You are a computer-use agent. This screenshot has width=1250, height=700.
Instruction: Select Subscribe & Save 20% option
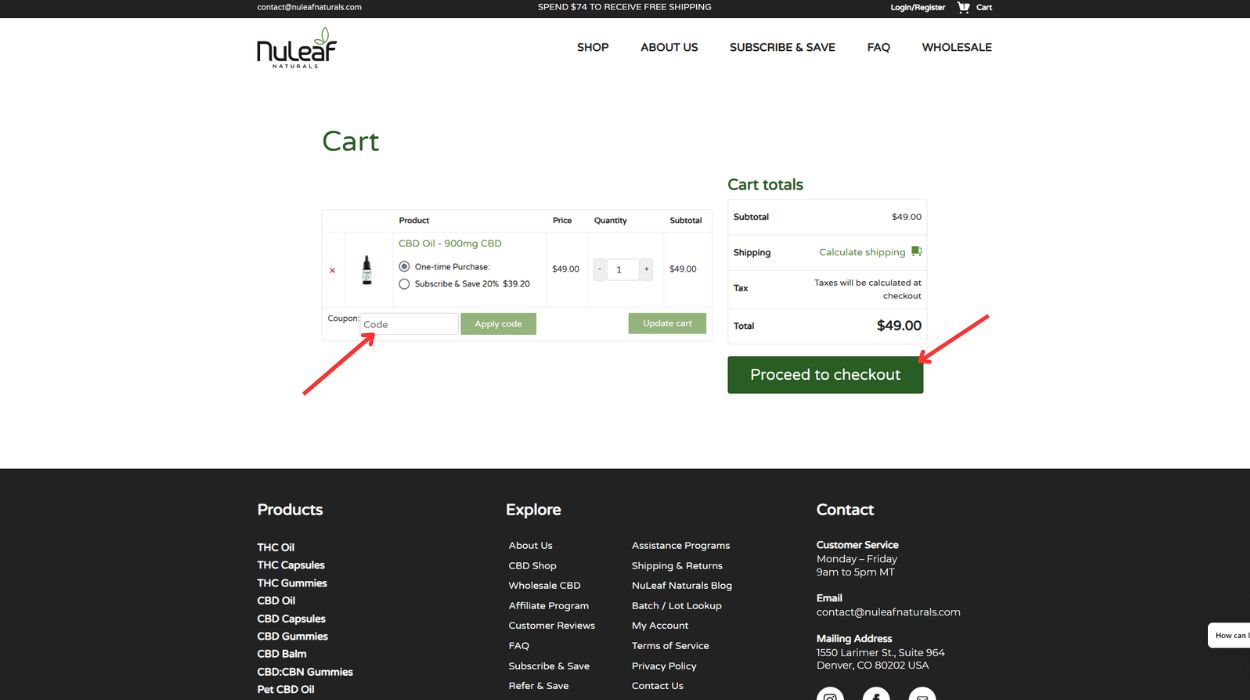click(x=404, y=284)
